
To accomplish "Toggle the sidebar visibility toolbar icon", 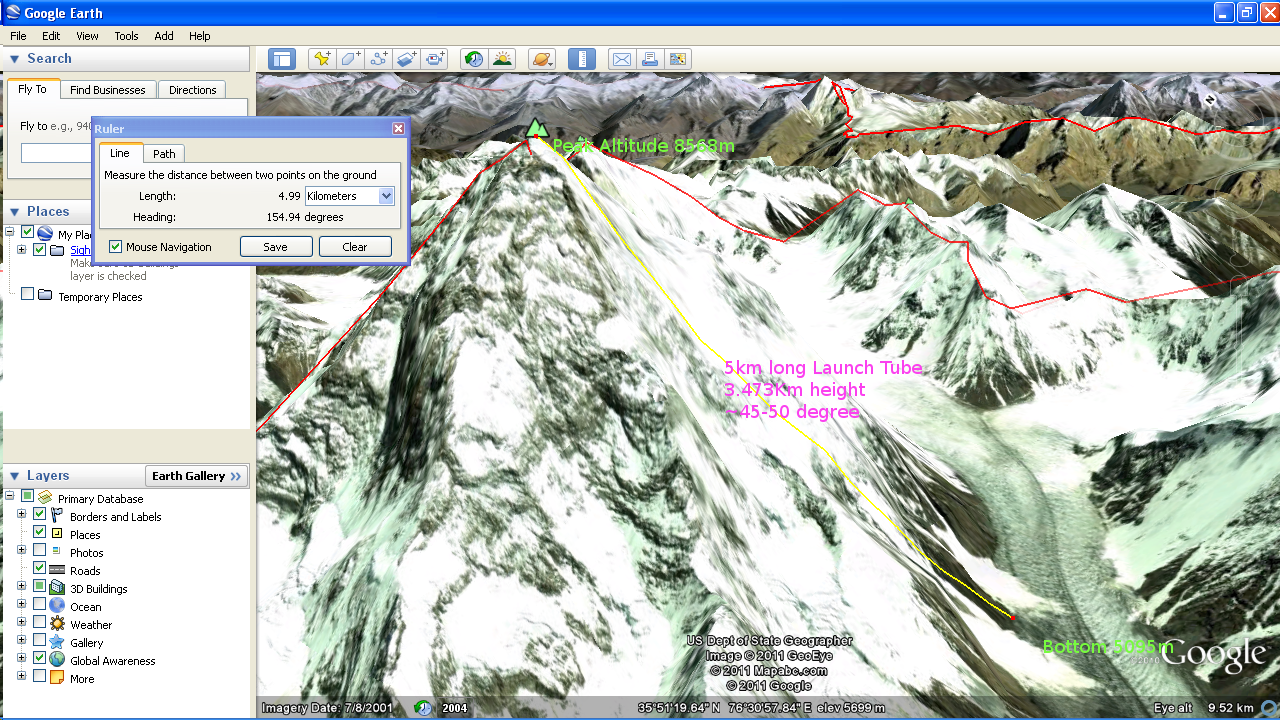I will (x=282, y=59).
